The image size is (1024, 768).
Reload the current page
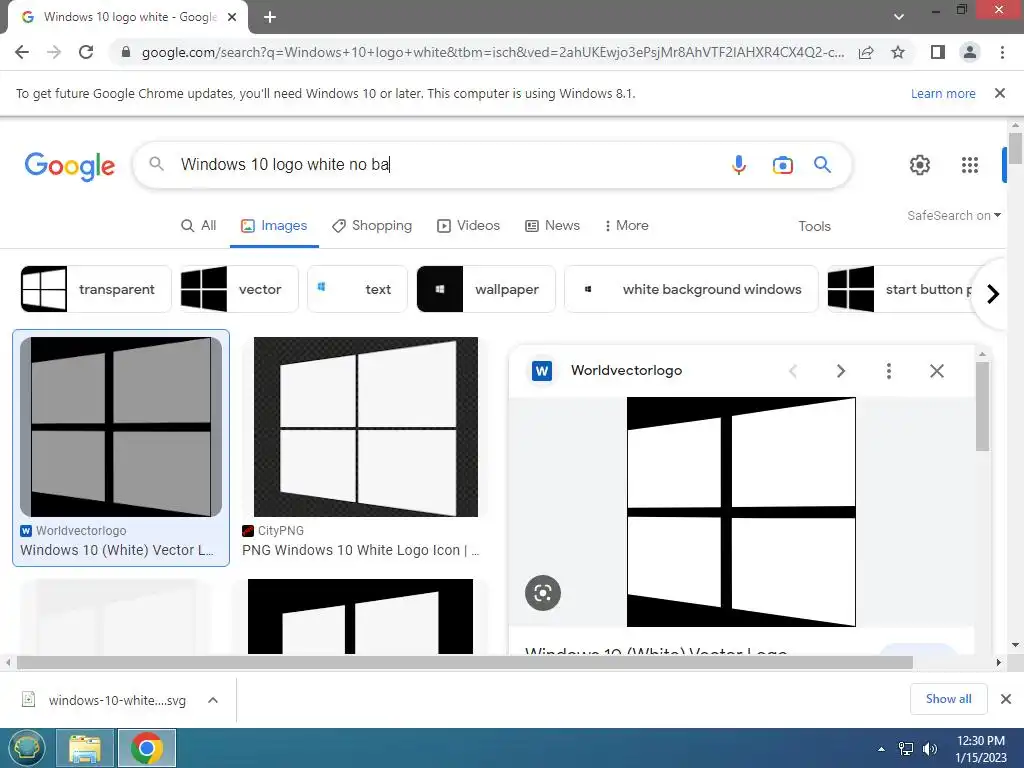[86, 52]
